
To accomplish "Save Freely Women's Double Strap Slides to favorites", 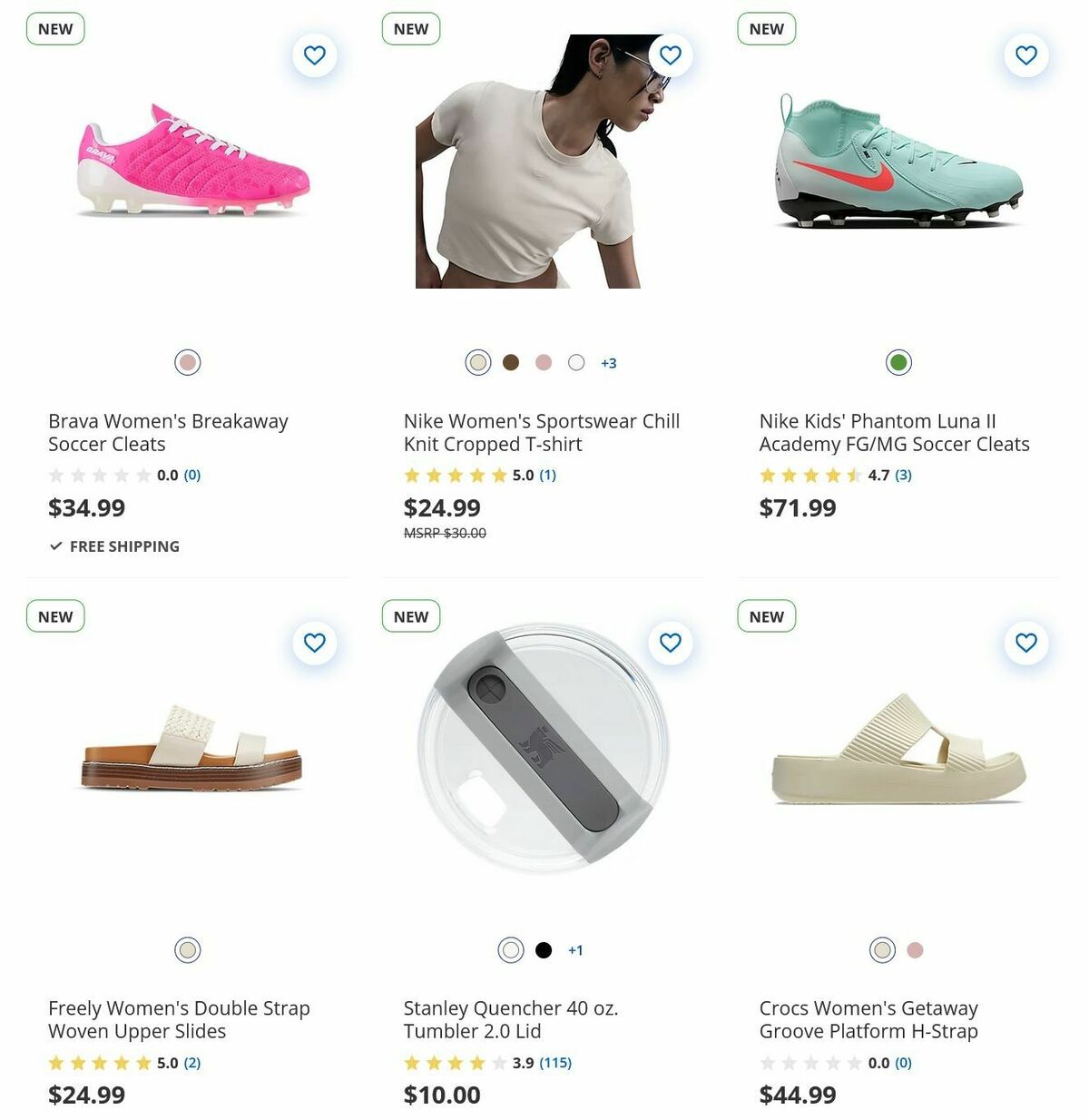I will pyautogui.click(x=314, y=643).
